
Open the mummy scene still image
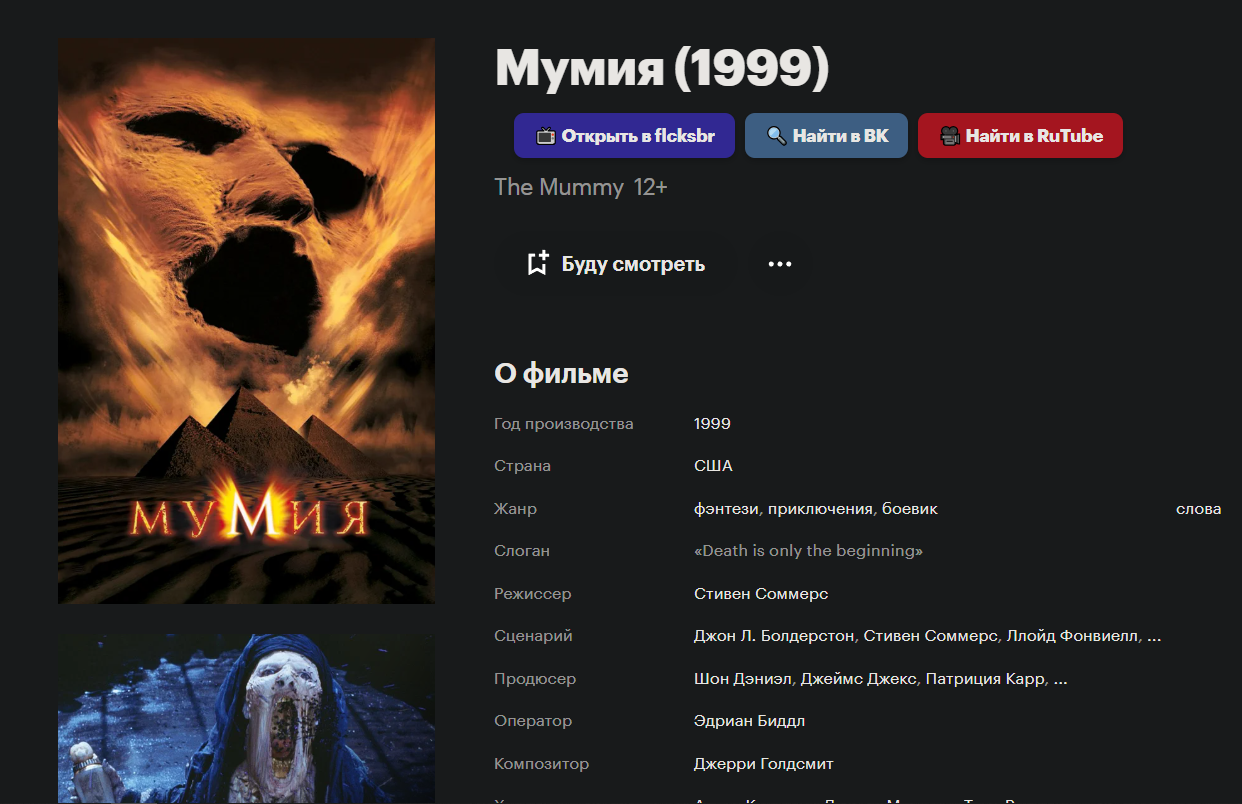[x=246, y=718]
